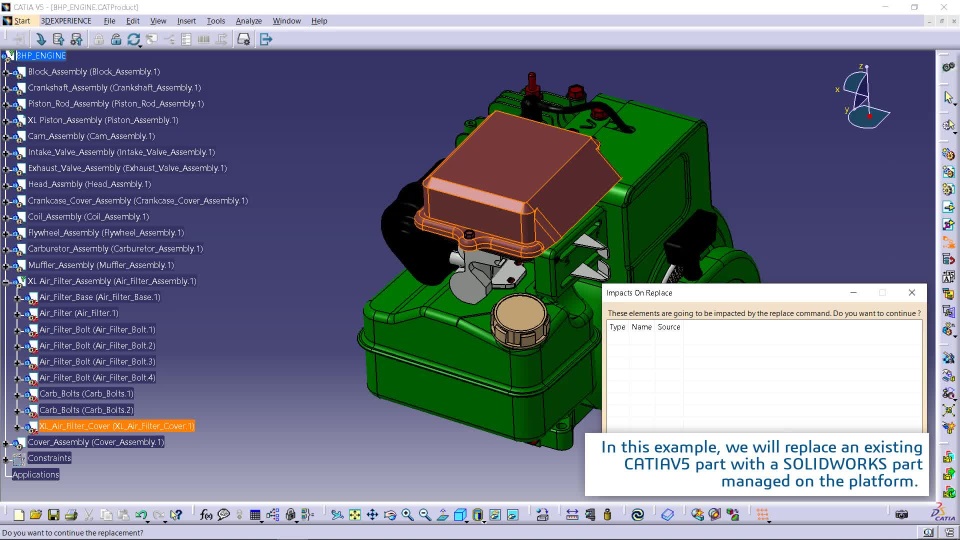Click the Open folder icon
The width and height of the screenshot is (960, 540).
pos(36,515)
